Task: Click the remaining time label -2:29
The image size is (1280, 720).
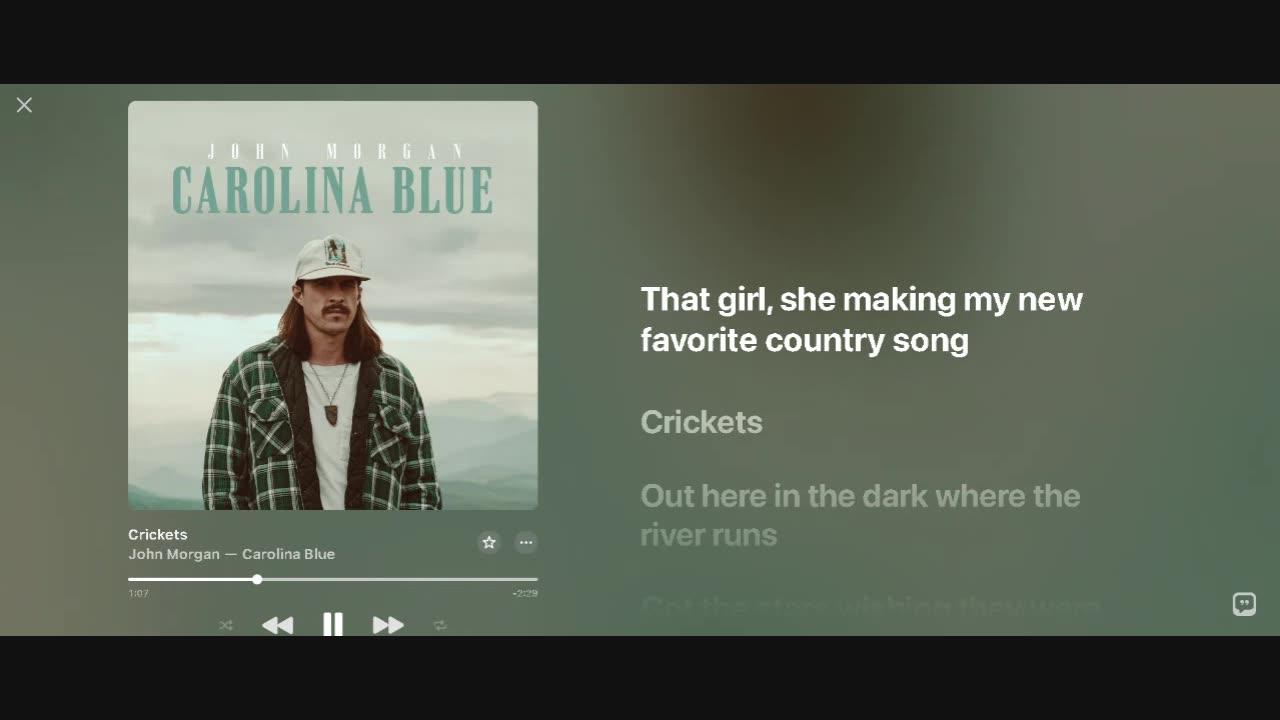Action: pos(525,593)
